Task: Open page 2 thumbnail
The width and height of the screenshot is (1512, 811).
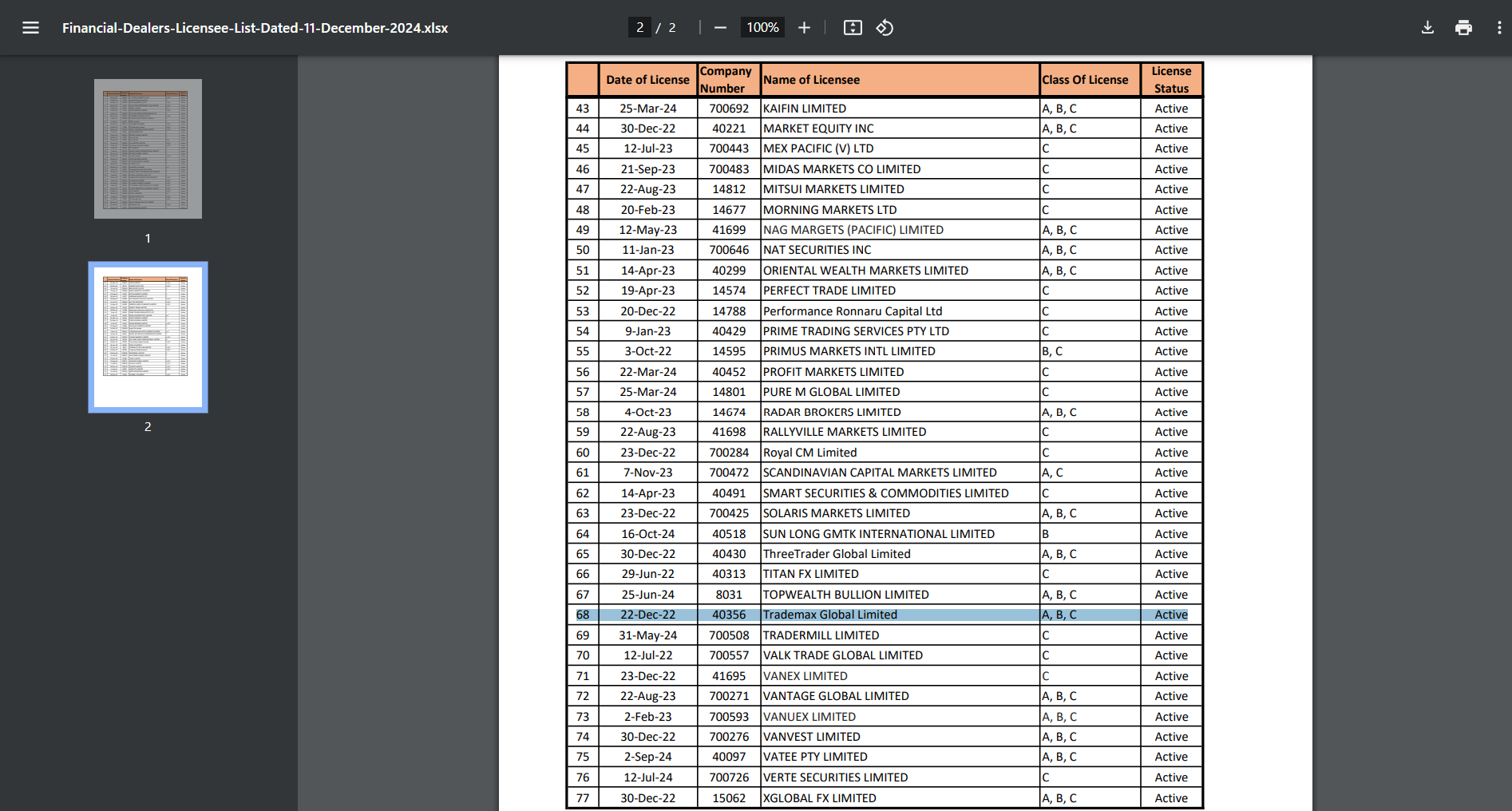Action: (148, 337)
